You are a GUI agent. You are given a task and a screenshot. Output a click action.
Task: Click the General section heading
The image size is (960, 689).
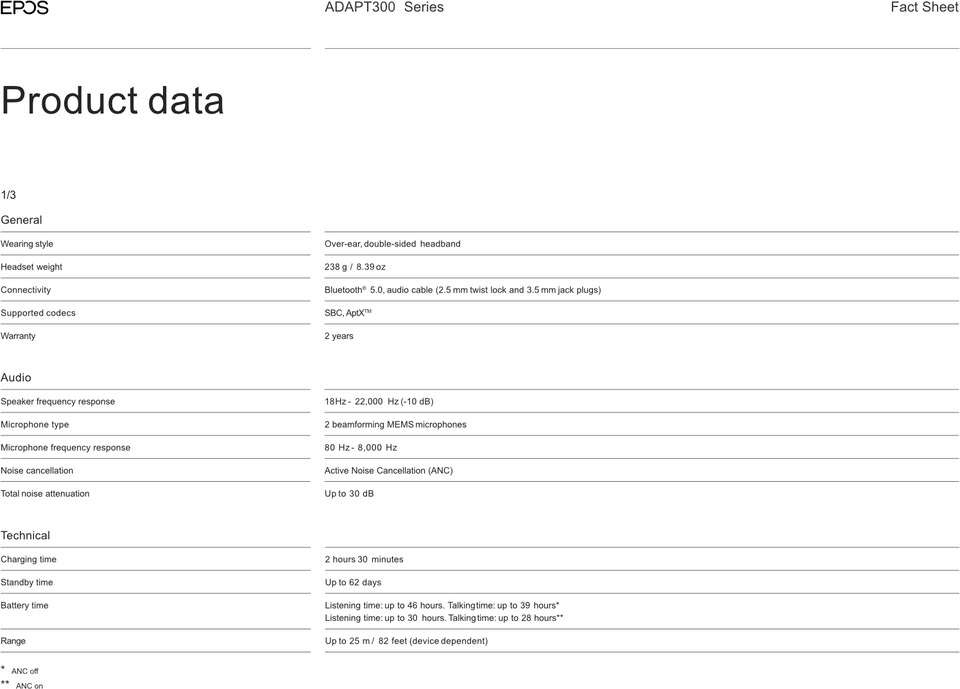pyautogui.click(x=21, y=220)
